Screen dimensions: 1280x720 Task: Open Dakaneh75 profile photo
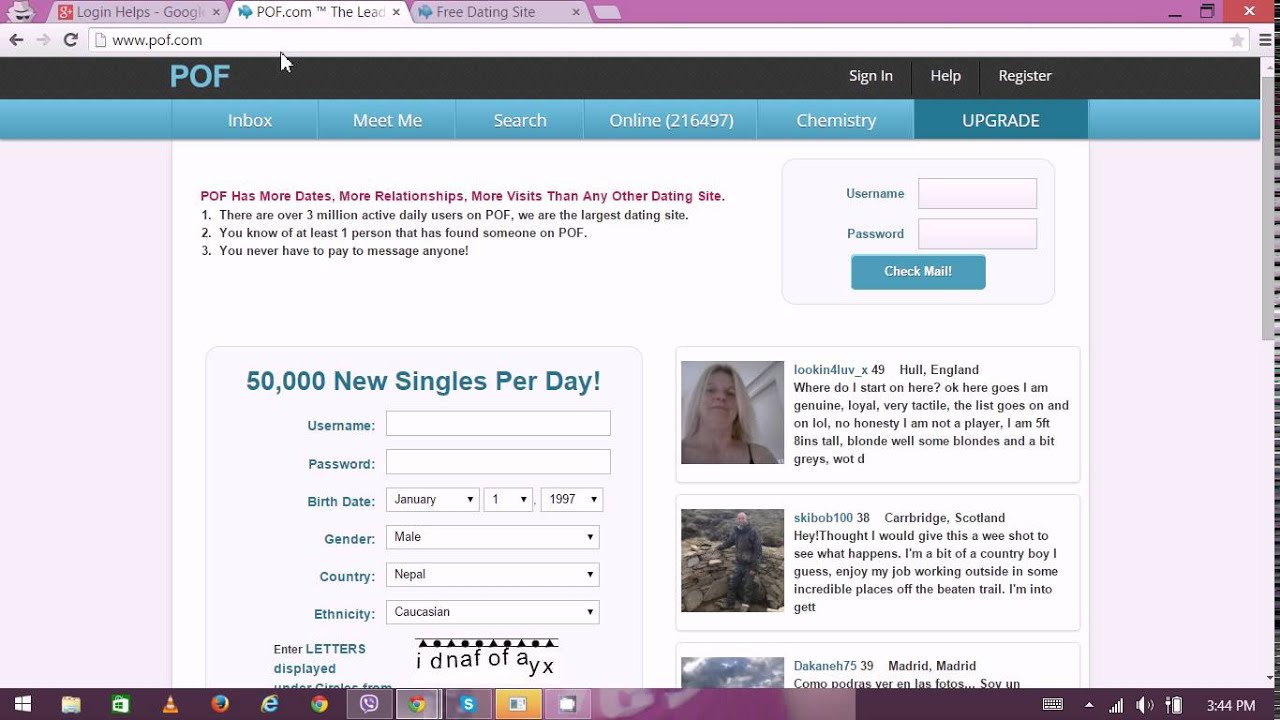coord(732,672)
